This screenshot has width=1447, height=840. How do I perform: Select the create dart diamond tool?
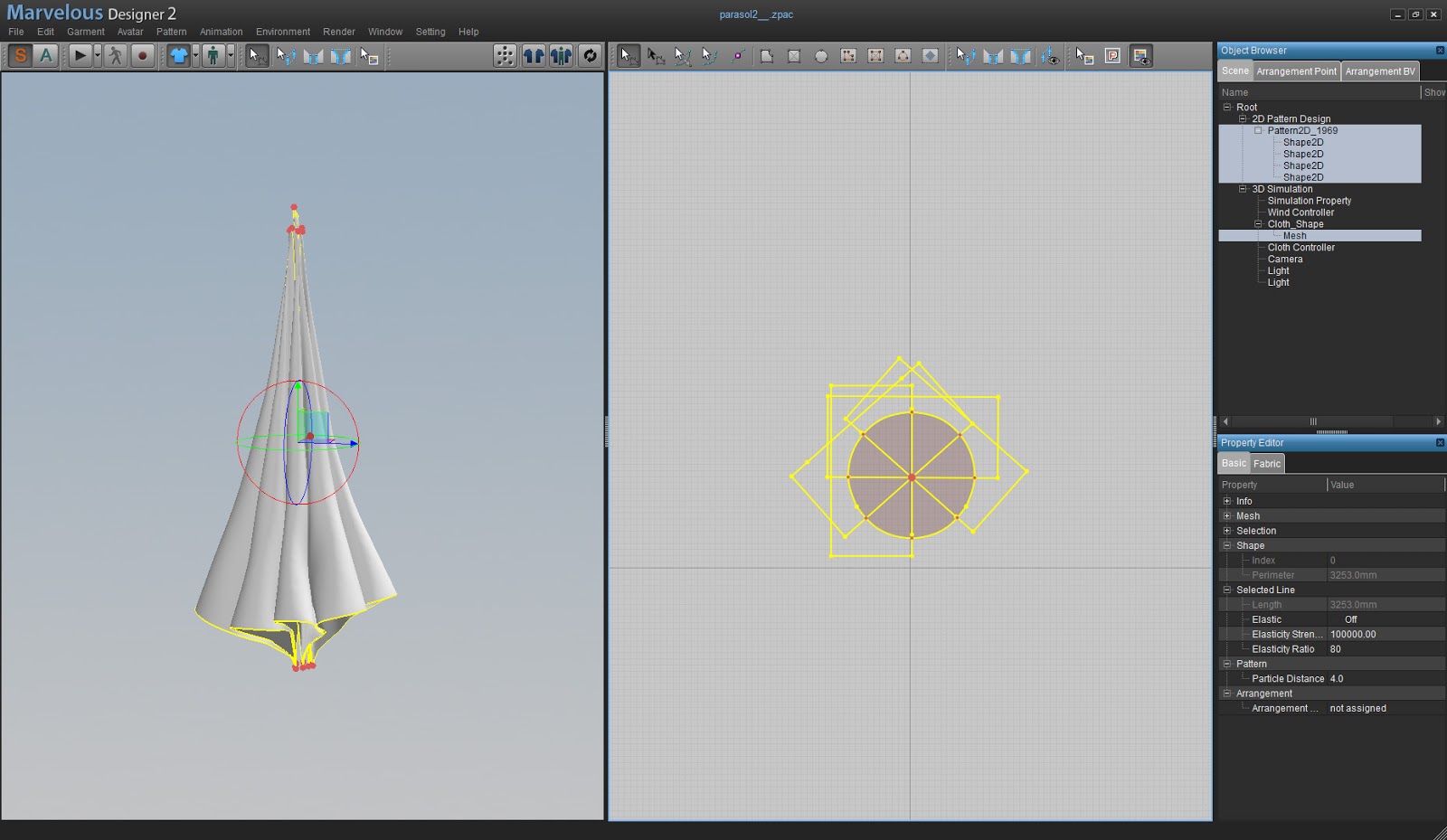931,56
